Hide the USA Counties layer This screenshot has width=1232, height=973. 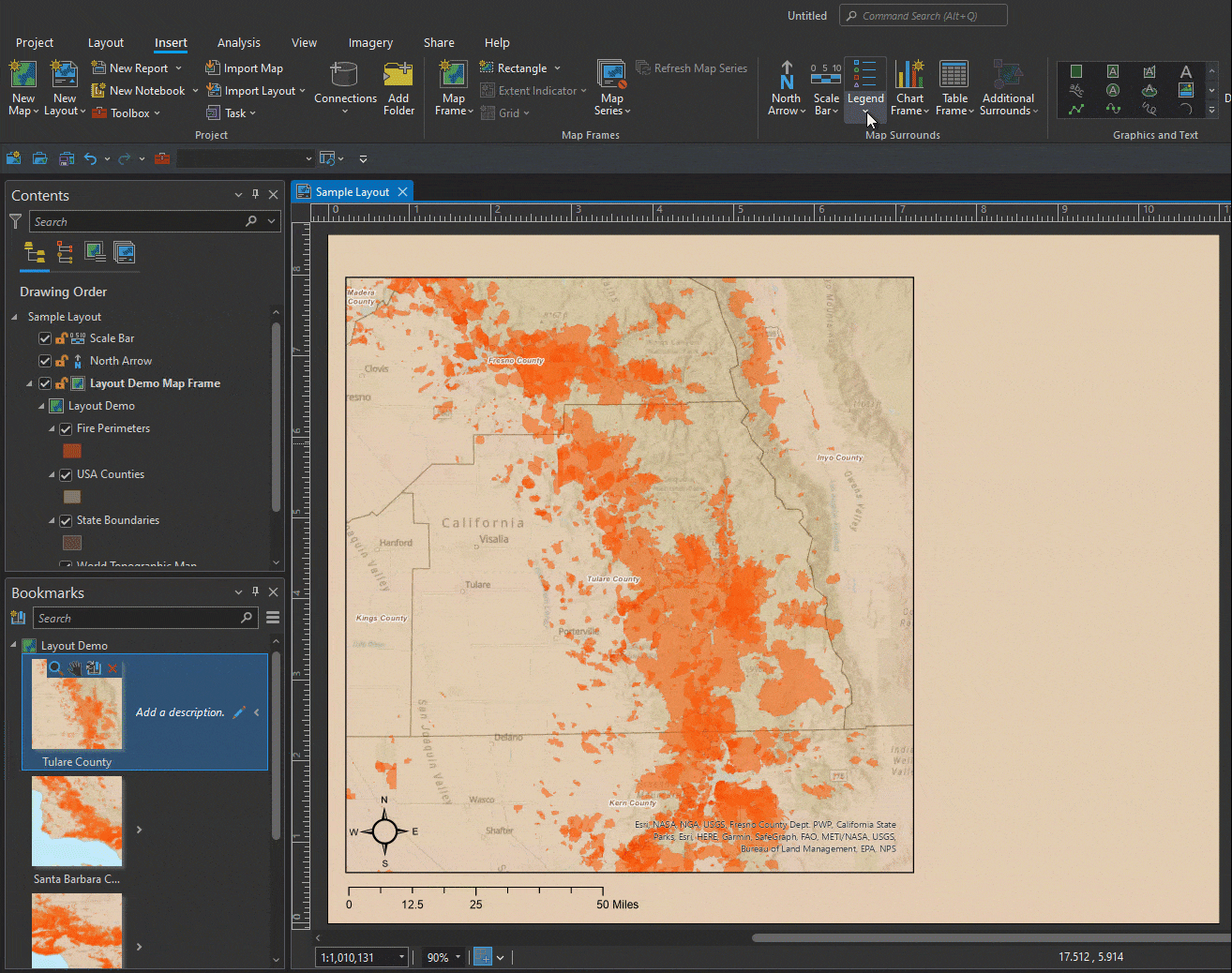[67, 475]
